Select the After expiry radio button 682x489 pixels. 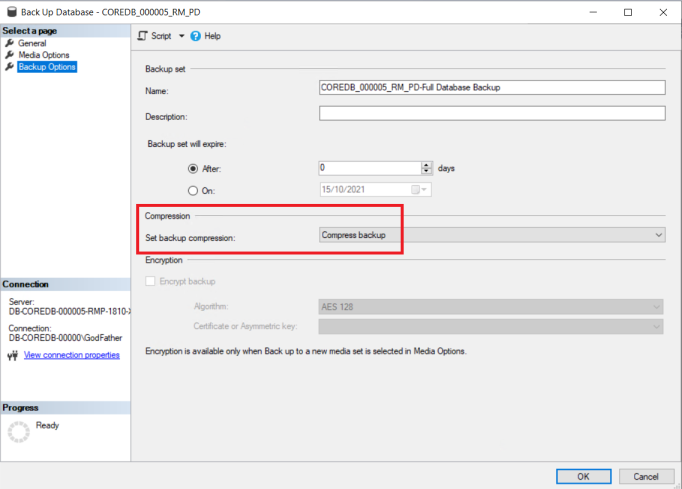coord(193,169)
